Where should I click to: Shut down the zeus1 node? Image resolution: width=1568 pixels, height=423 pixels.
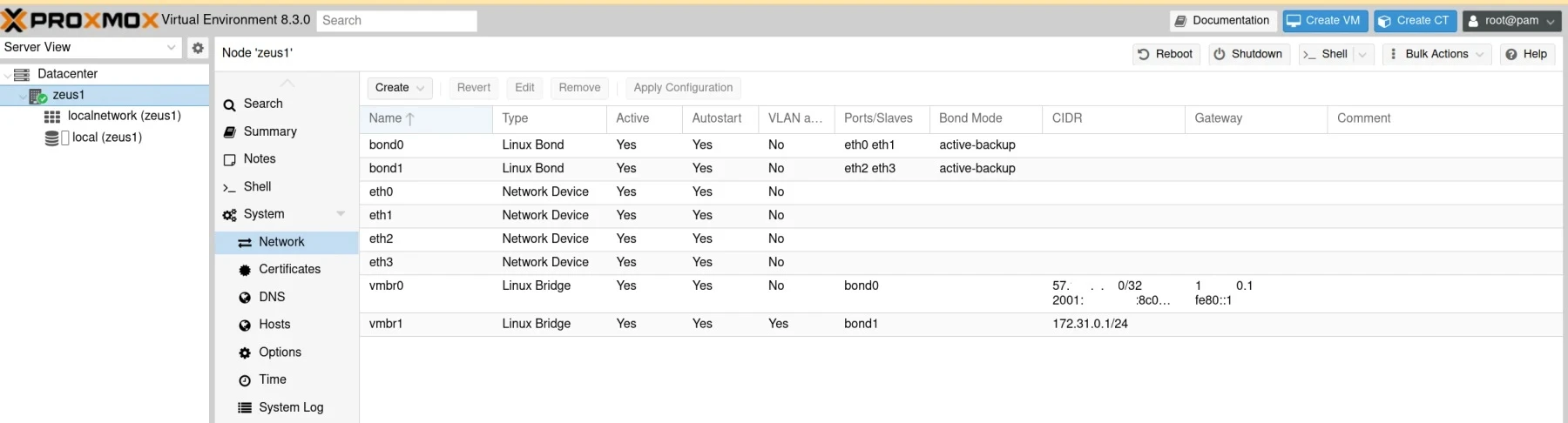click(x=1248, y=54)
